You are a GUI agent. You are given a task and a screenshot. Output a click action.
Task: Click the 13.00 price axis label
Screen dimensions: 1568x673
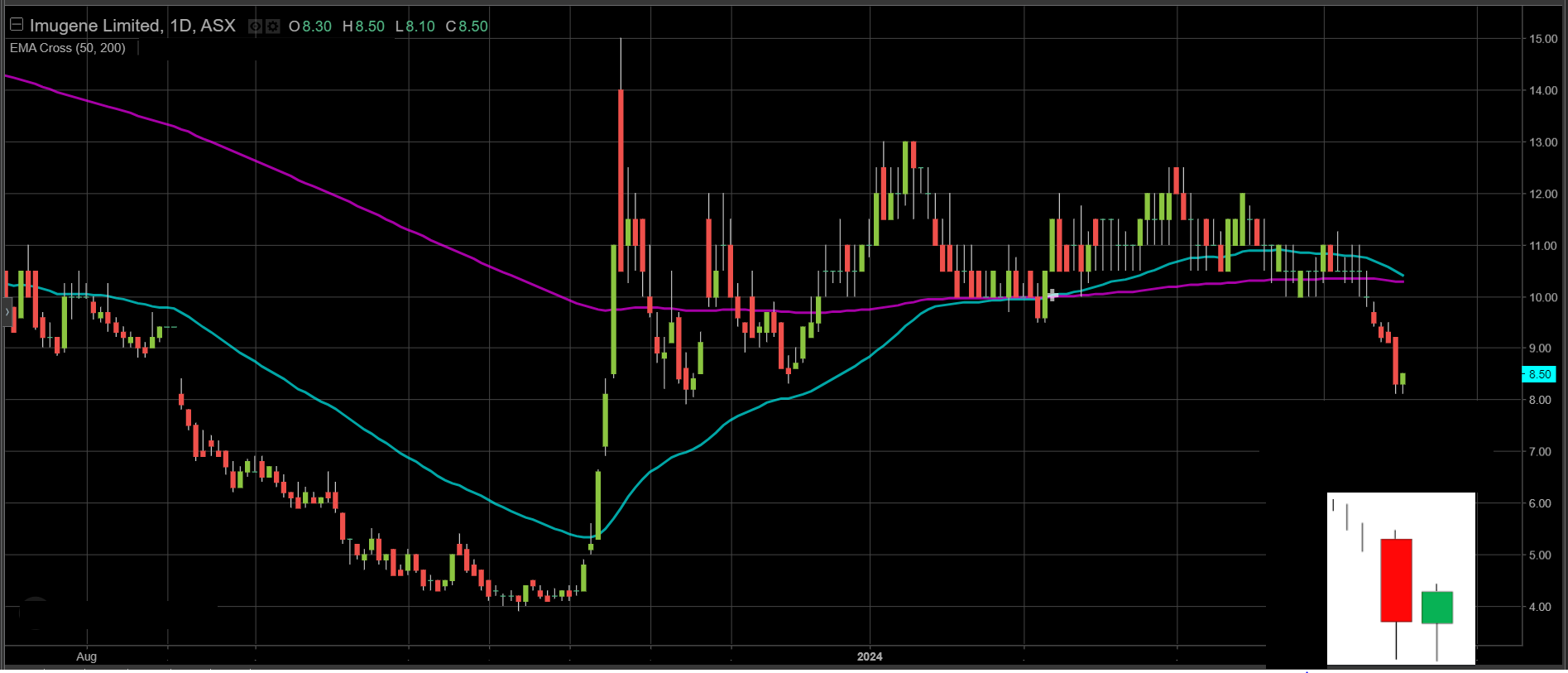[x=1543, y=142]
